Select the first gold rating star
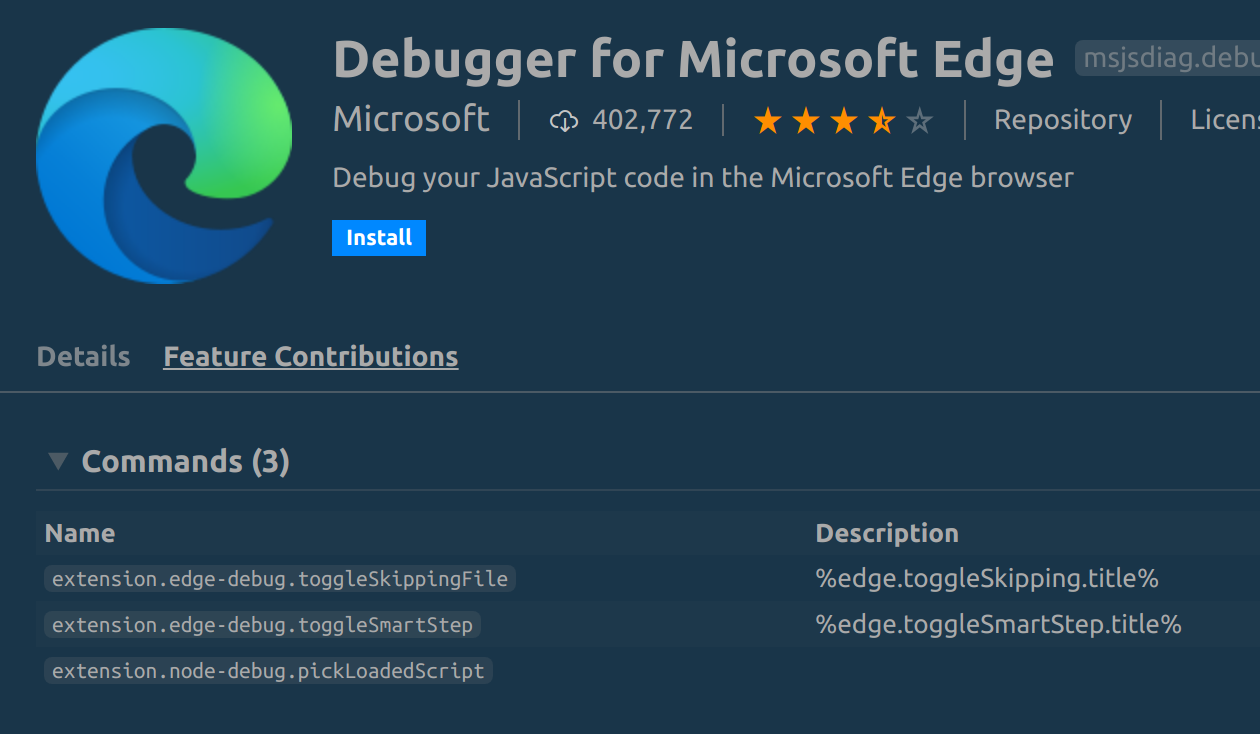The width and height of the screenshot is (1260, 734). point(767,119)
